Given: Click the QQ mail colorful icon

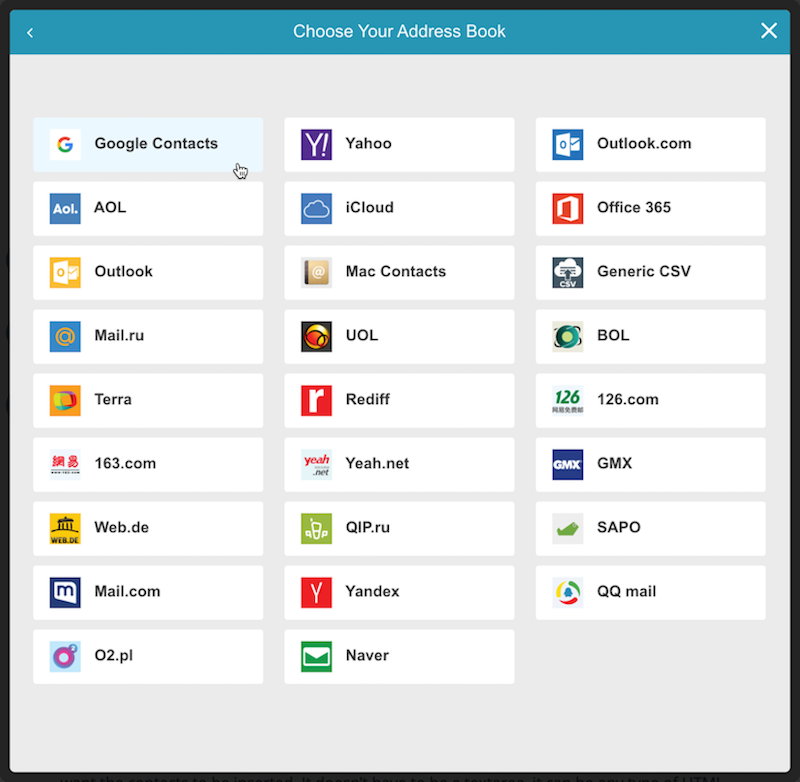Looking at the screenshot, I should (567, 593).
